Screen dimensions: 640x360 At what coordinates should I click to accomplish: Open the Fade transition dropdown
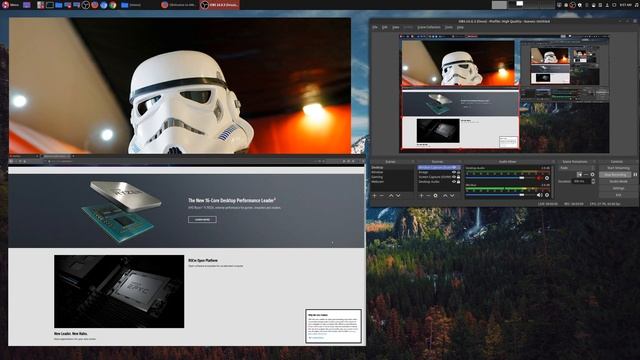[x=577, y=168]
